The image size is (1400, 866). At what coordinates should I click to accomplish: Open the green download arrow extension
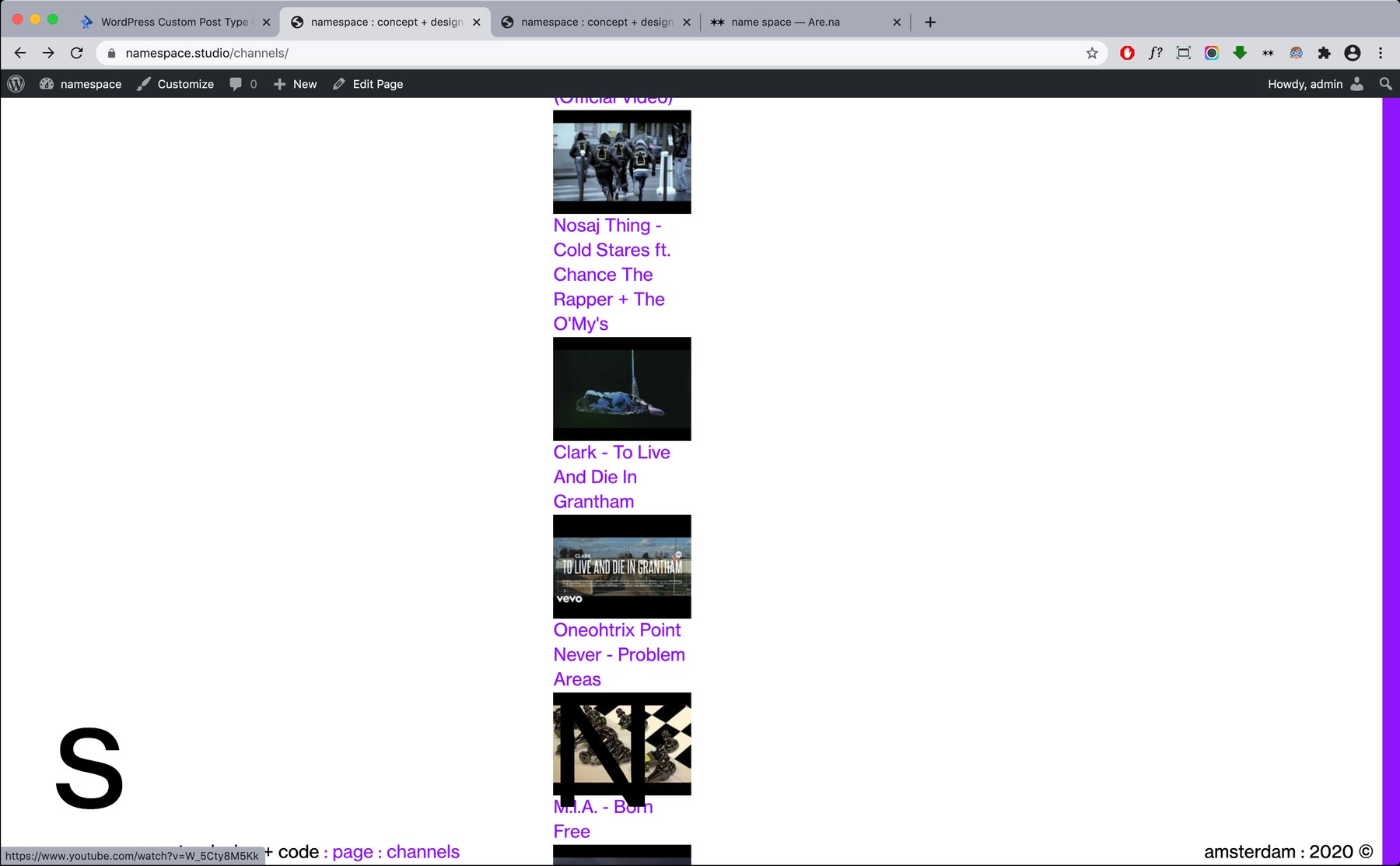tap(1240, 53)
